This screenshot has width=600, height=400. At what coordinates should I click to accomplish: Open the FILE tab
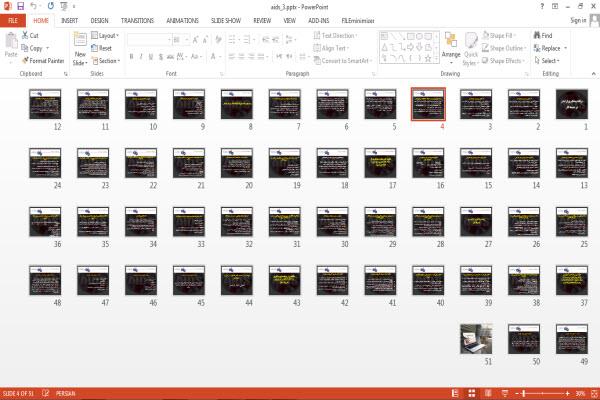point(13,21)
